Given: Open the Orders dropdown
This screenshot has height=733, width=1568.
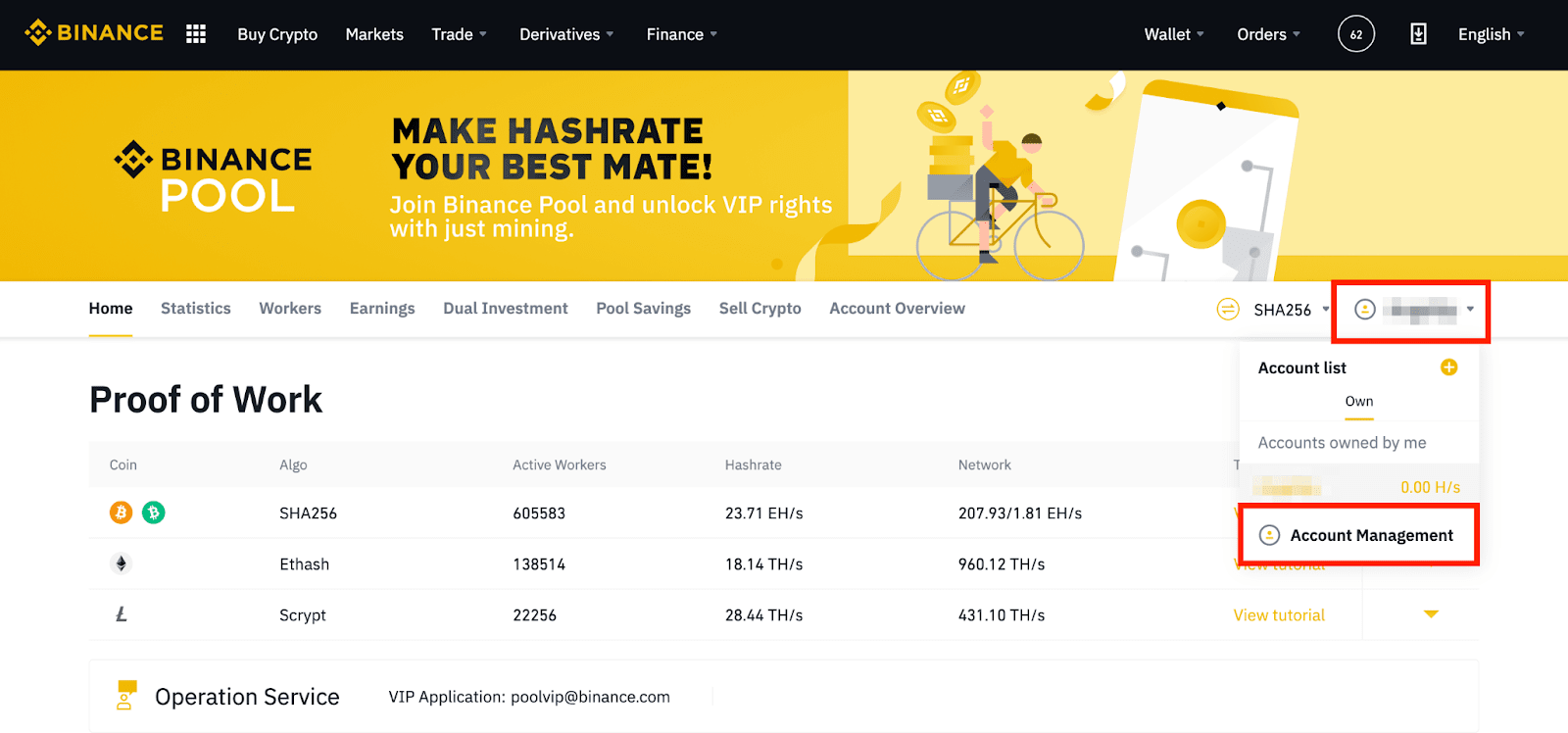Looking at the screenshot, I should (1268, 34).
